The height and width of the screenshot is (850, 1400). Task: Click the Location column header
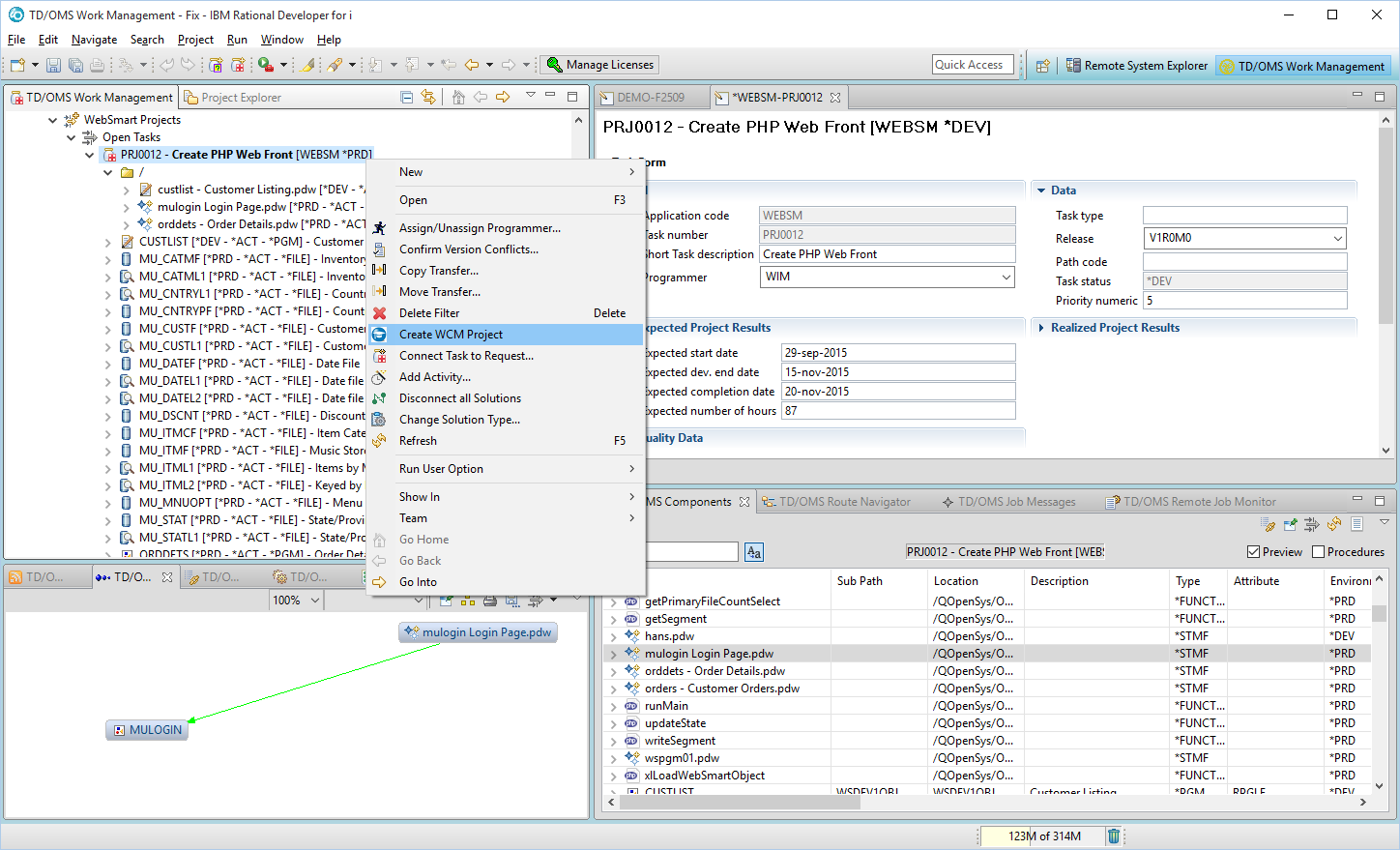(974, 581)
